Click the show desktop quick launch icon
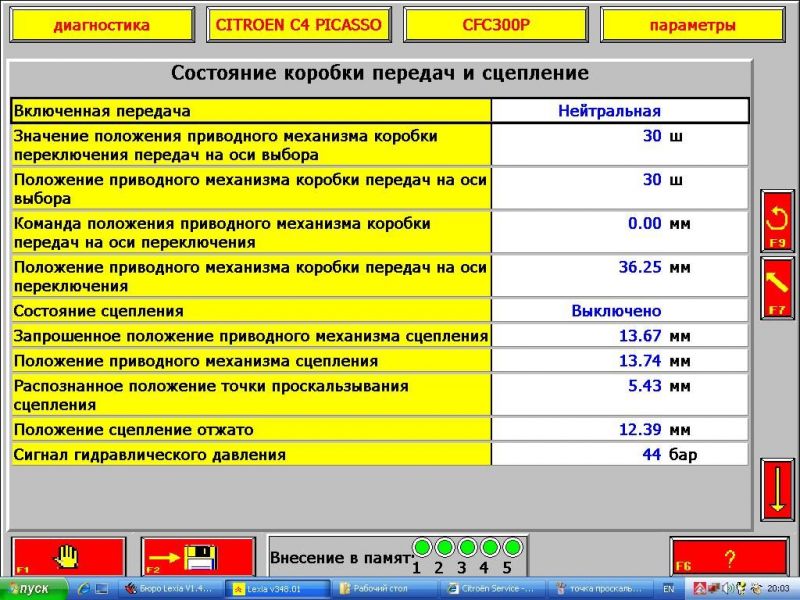The image size is (800, 600). point(102,589)
